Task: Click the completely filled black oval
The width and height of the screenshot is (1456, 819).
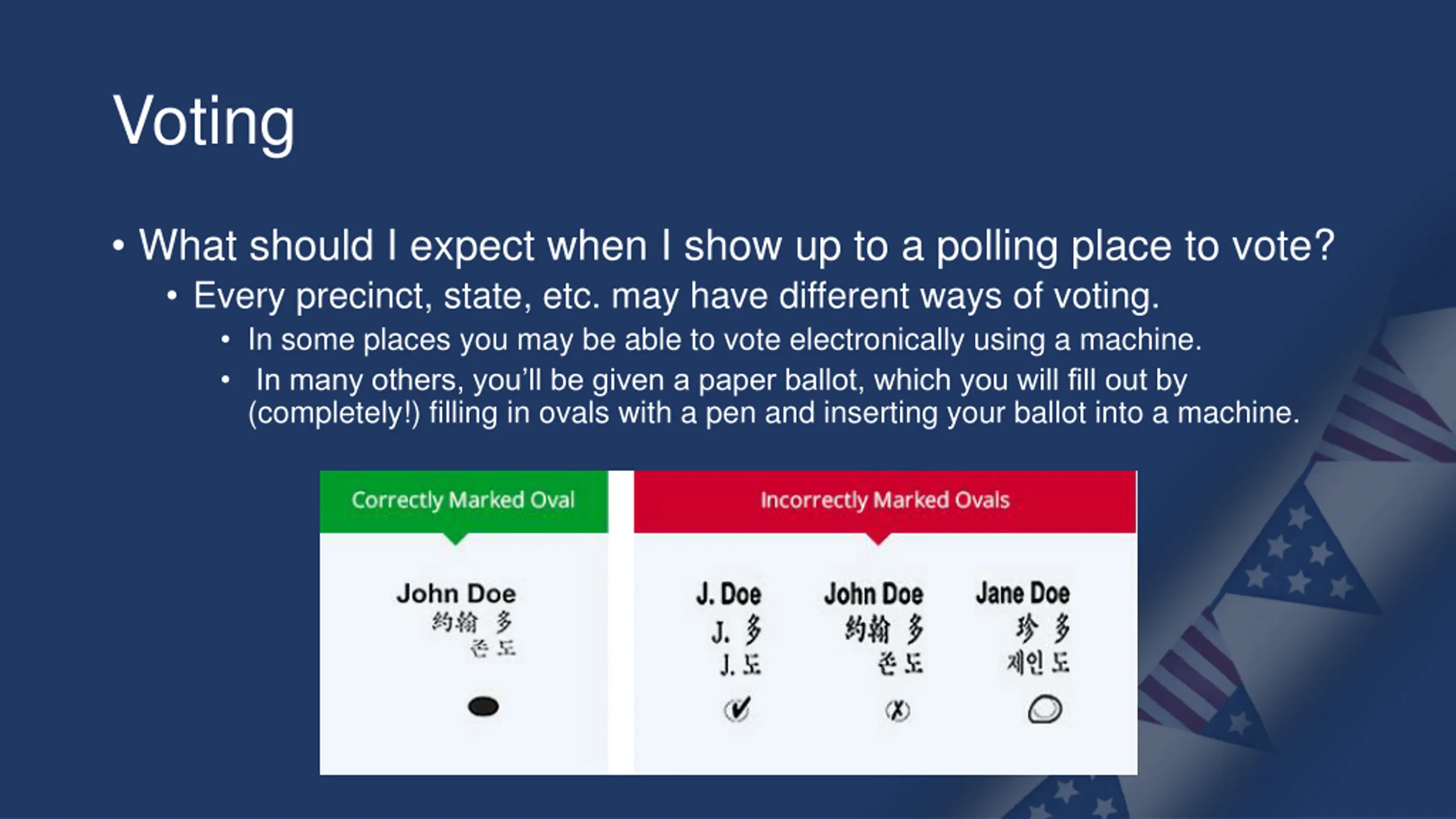Action: pyautogui.click(x=483, y=706)
